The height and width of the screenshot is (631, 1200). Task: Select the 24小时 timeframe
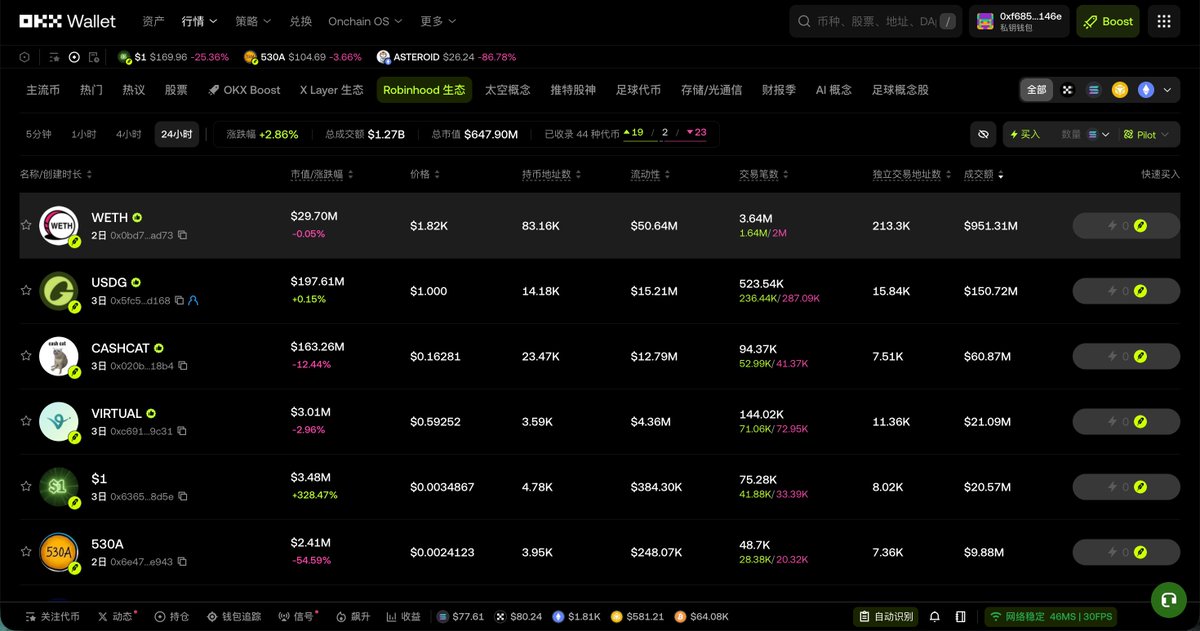[x=177, y=134]
